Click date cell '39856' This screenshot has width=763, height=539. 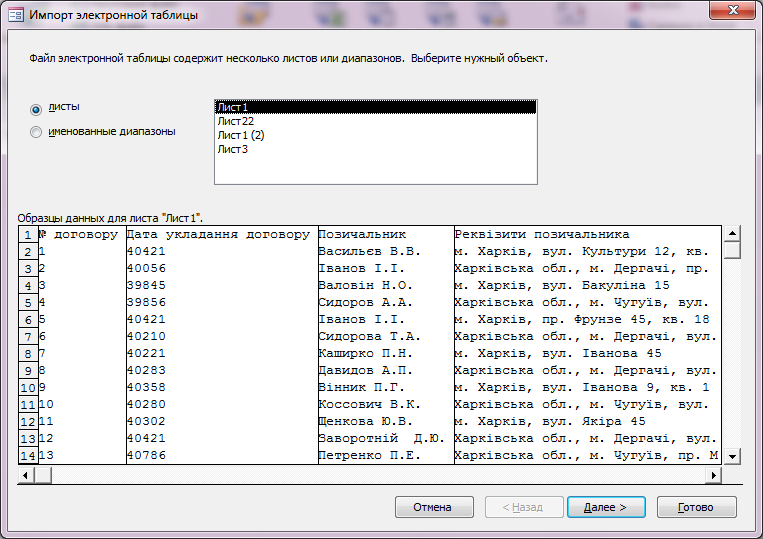(x=222, y=303)
